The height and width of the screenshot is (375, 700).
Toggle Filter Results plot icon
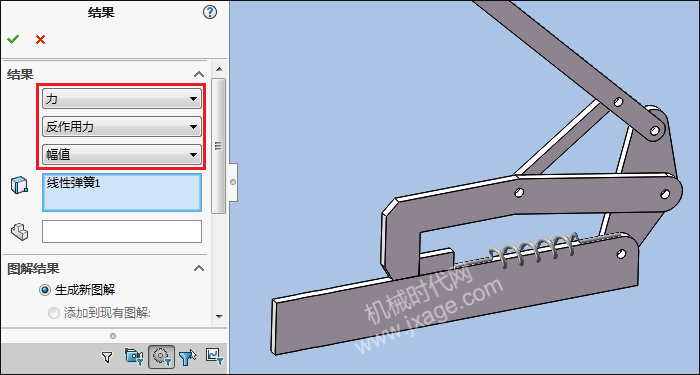click(214, 356)
